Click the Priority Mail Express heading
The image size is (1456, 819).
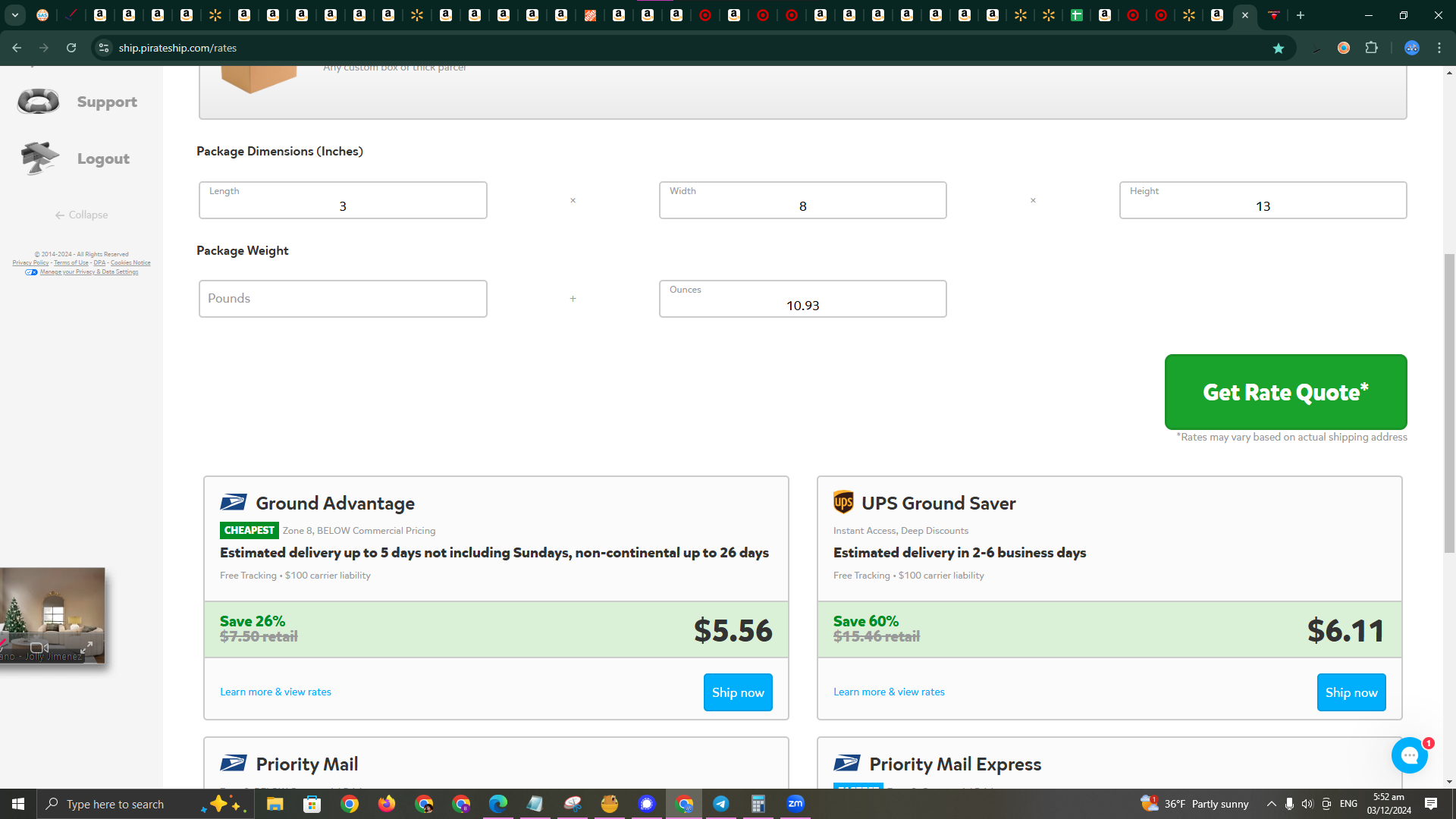point(955,764)
